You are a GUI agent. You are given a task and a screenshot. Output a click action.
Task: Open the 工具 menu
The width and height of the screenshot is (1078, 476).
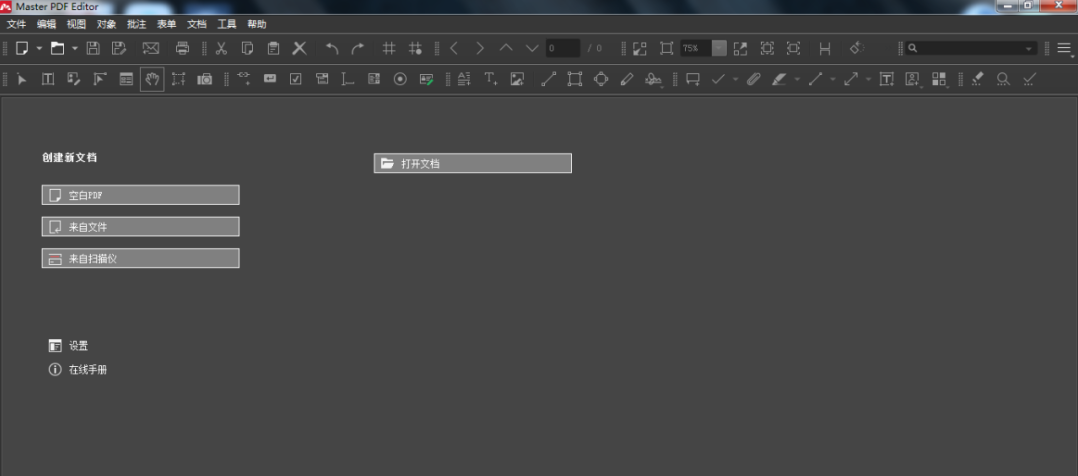tap(227, 24)
